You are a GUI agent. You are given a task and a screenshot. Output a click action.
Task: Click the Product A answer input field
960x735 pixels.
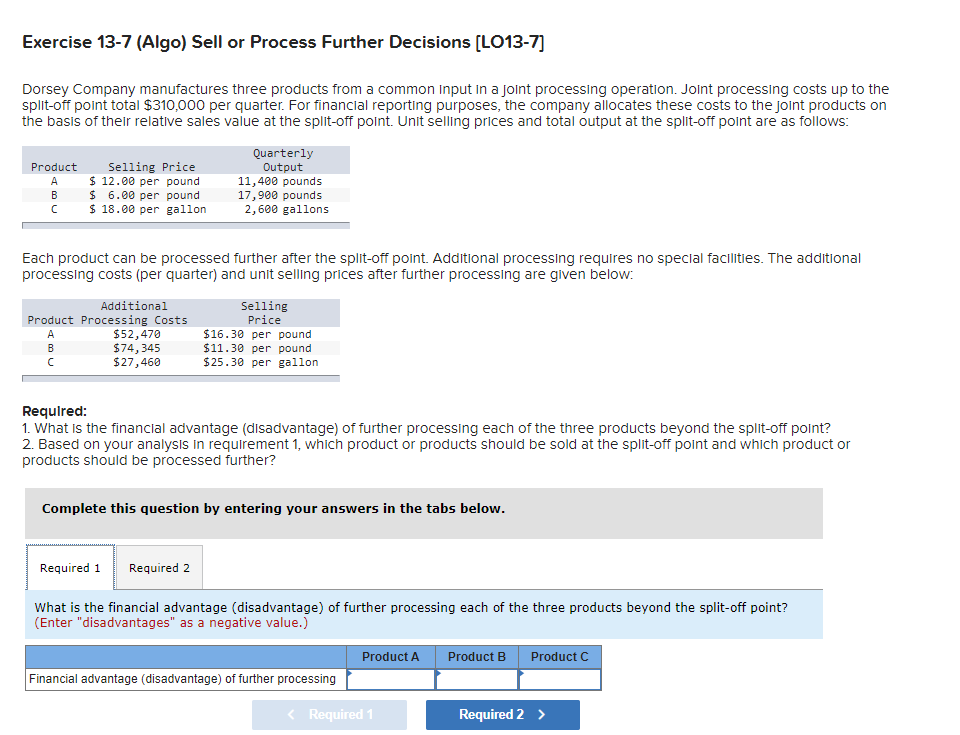391,679
